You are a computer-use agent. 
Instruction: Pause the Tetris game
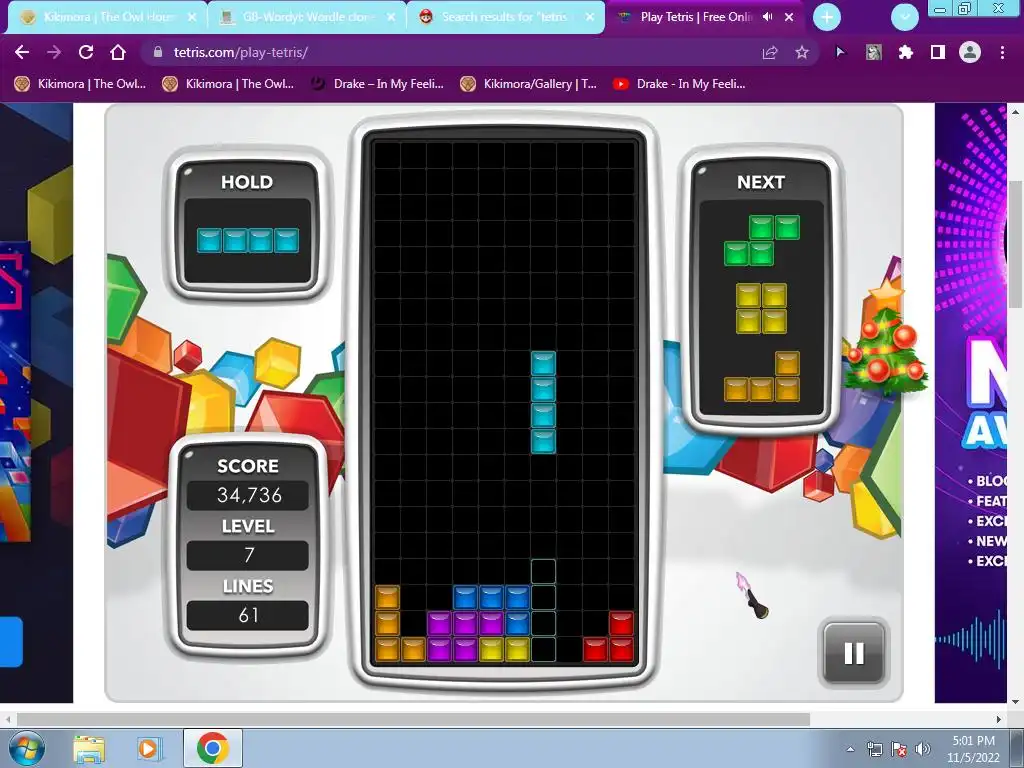(x=854, y=653)
